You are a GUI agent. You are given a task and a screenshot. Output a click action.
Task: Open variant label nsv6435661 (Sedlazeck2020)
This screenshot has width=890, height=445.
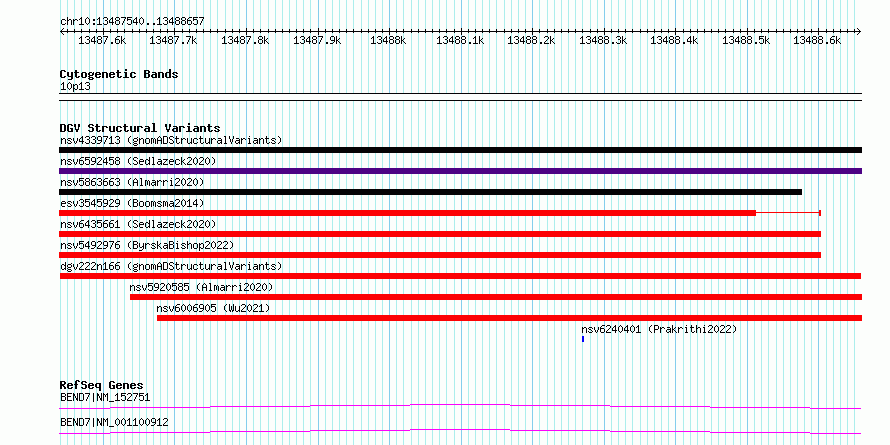138,224
